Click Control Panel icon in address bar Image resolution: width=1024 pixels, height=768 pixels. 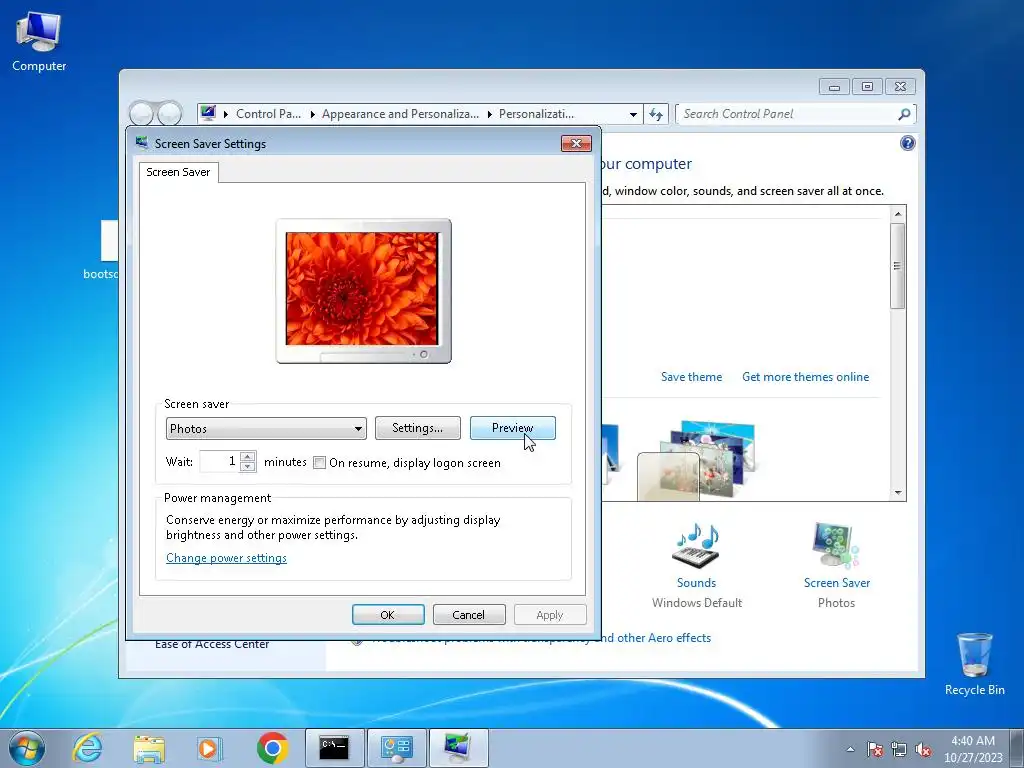(x=208, y=113)
